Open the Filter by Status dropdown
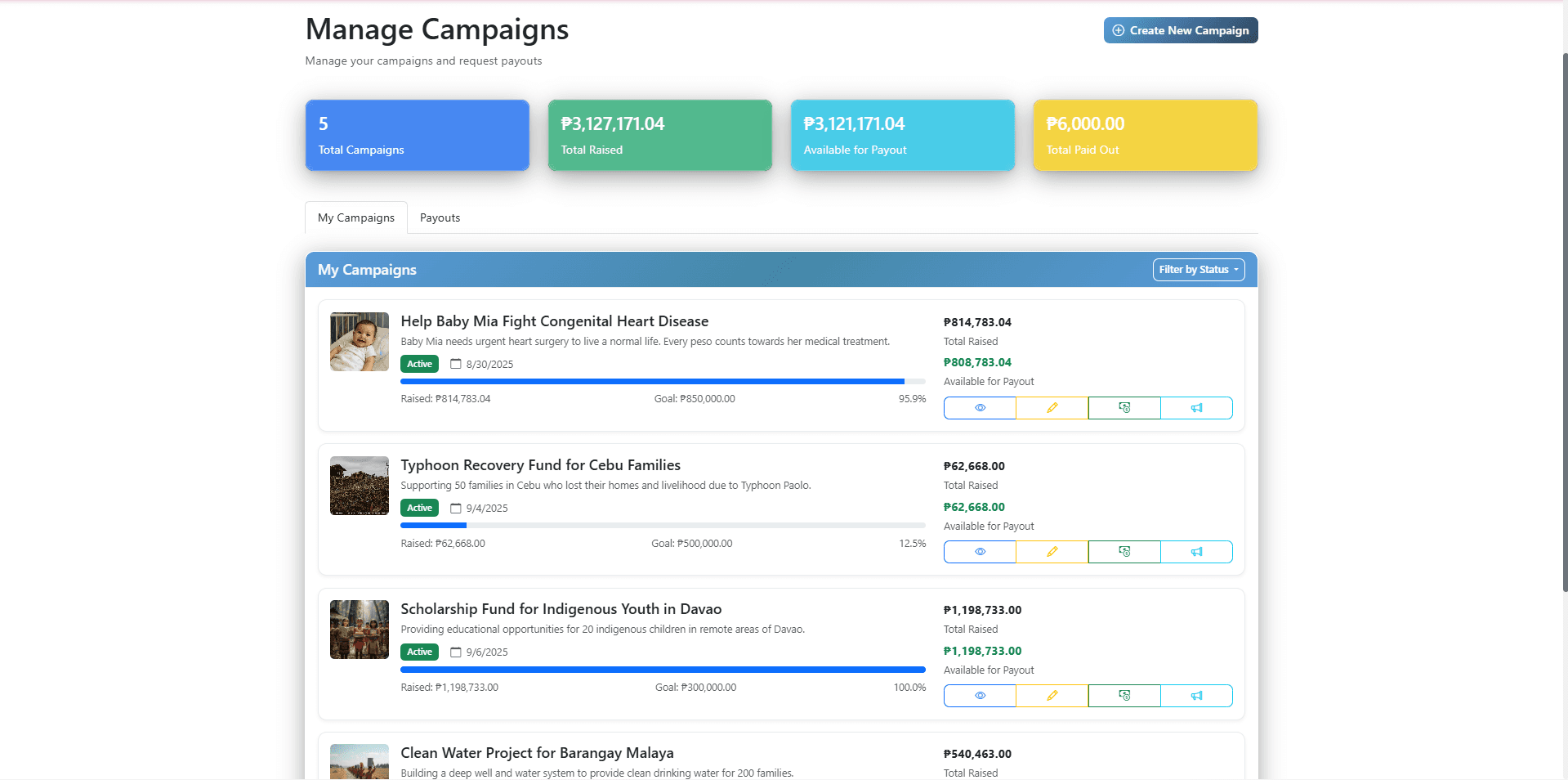Screen dimensions: 1568x780 pos(1199,270)
